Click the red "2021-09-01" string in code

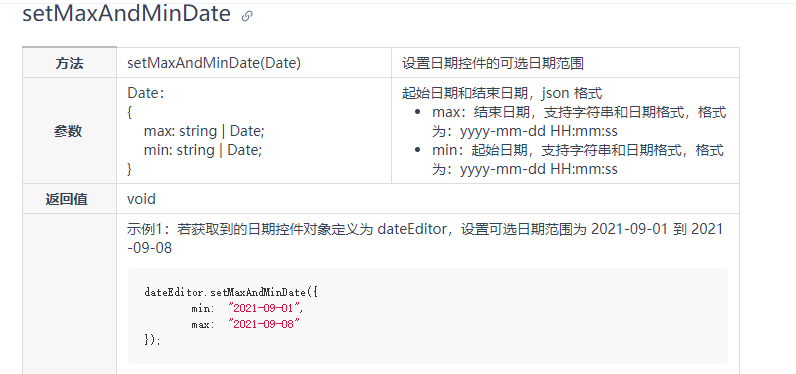[266, 308]
